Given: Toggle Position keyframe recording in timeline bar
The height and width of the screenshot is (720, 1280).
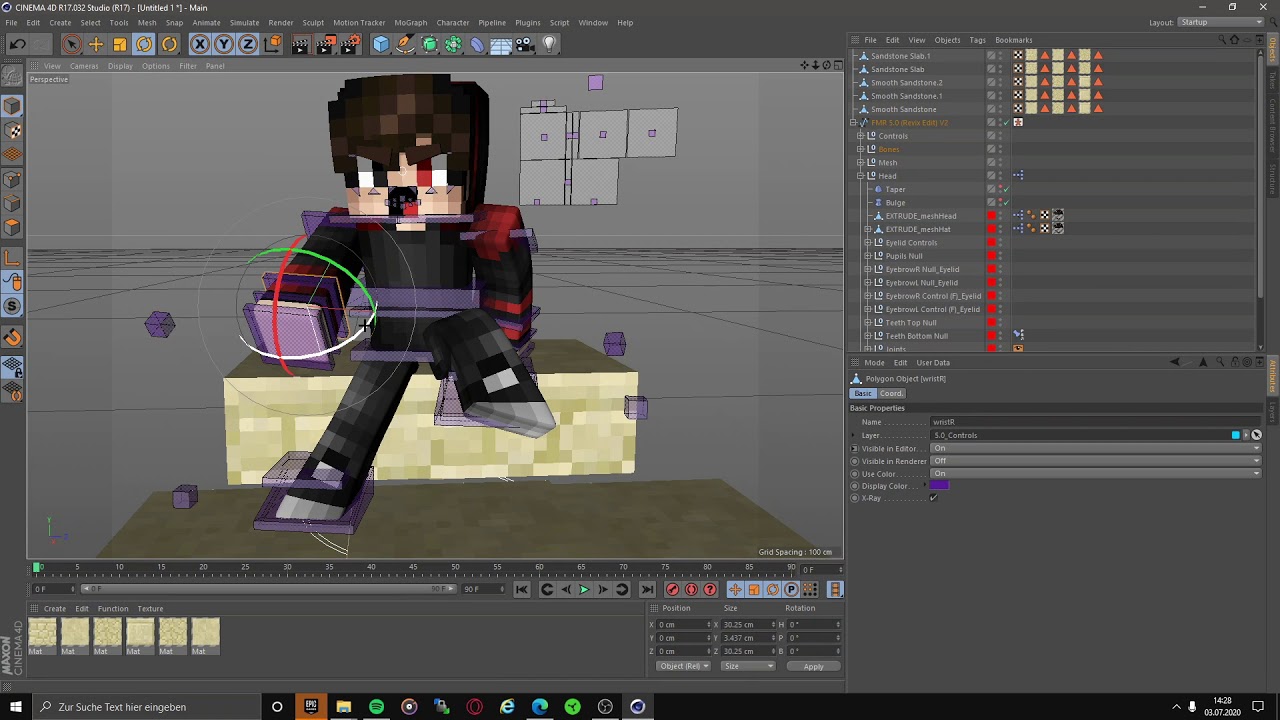Looking at the screenshot, I should 735,590.
